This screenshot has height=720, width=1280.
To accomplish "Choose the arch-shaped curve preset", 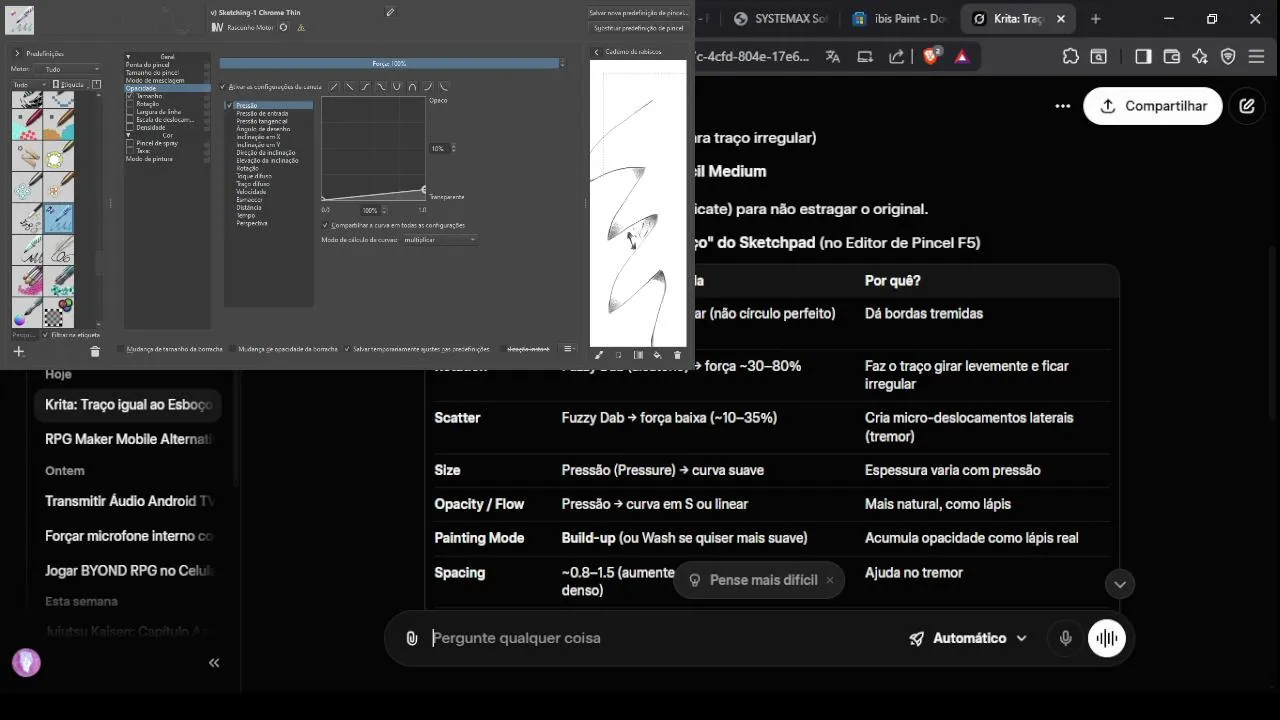I will [x=412, y=87].
